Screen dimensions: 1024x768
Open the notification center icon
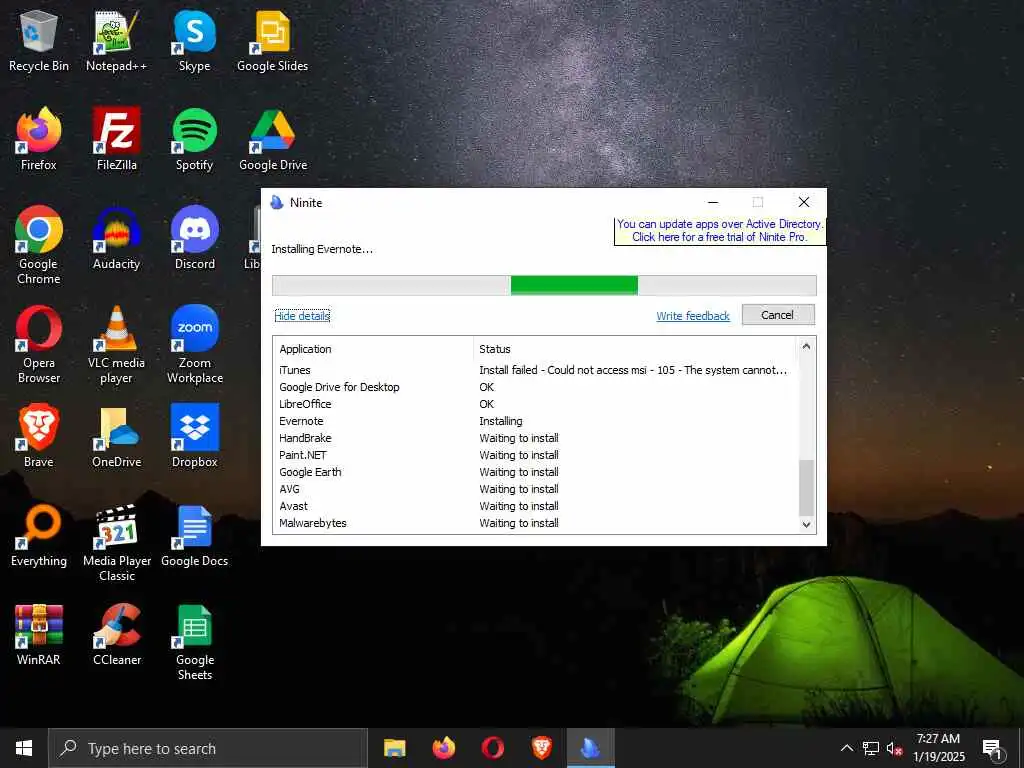(x=993, y=748)
